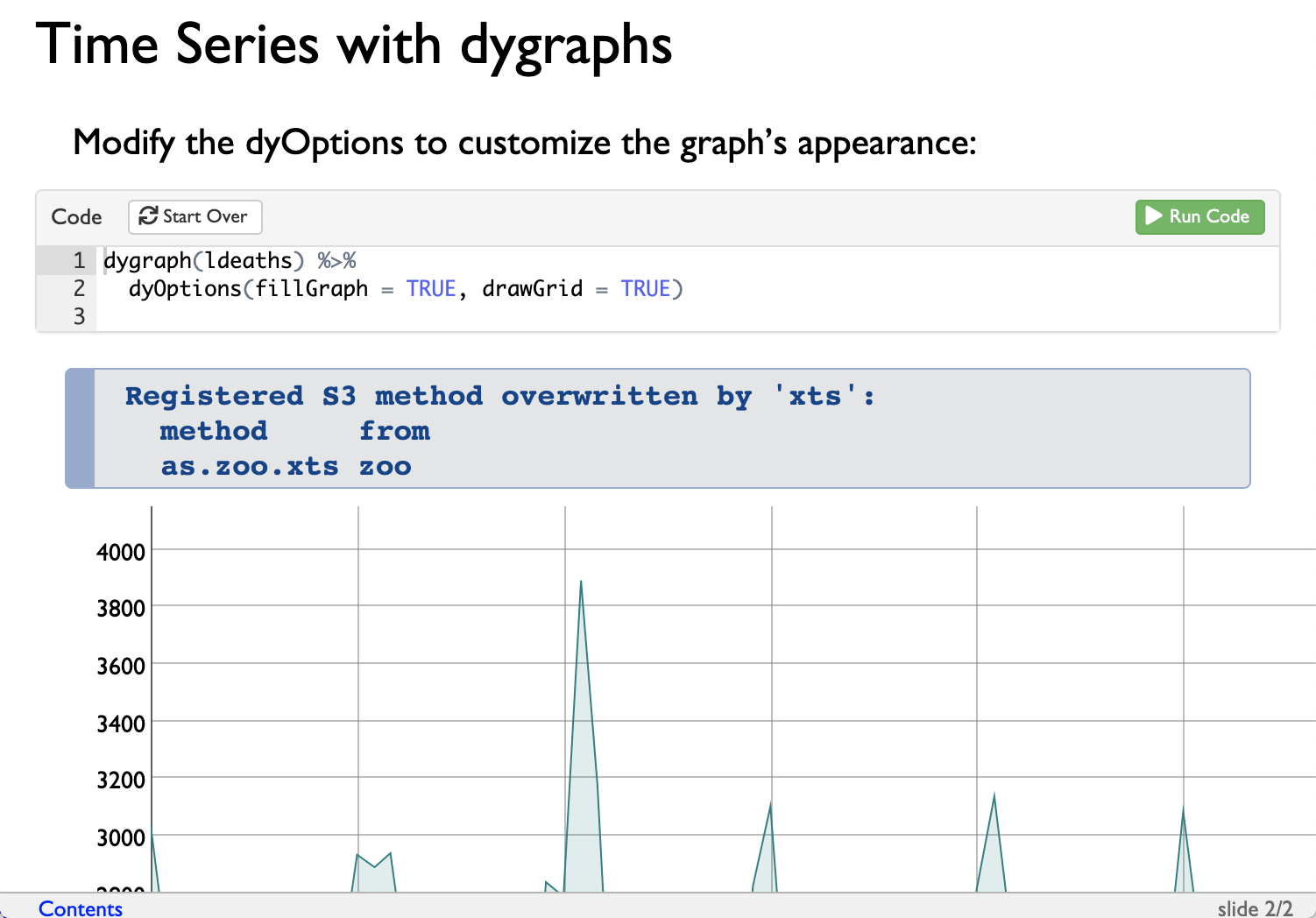Viewport: 1316px width, 918px height.
Task: Open the Contents link
Action: 80,909
